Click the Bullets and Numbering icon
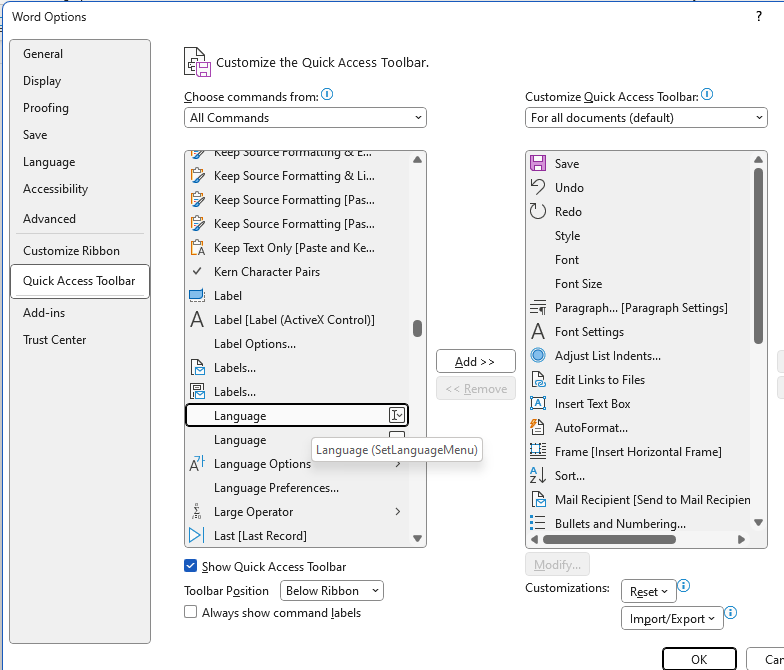Image resolution: width=784 pixels, height=670 pixels. click(538, 524)
